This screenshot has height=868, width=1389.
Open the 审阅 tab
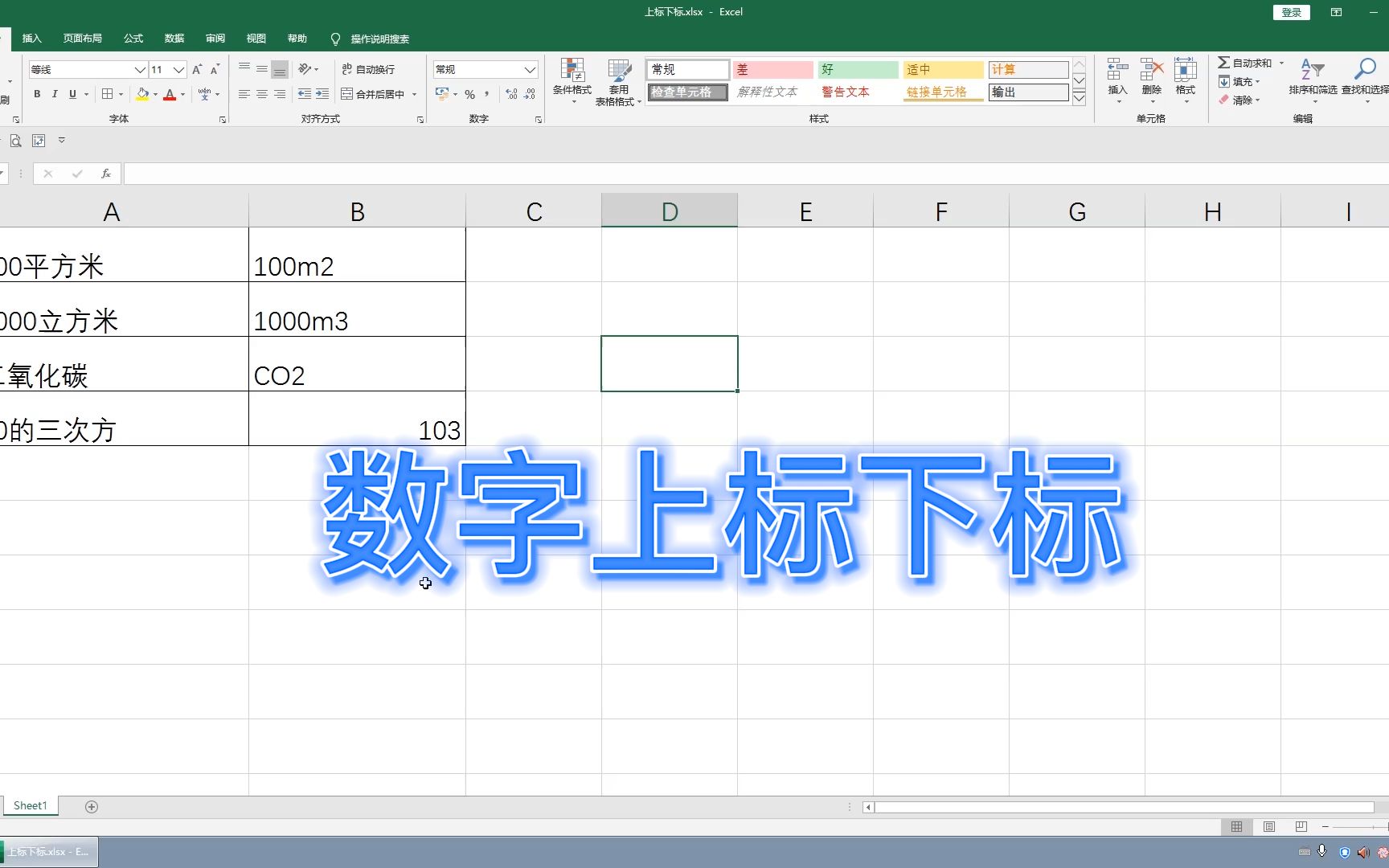[215, 39]
